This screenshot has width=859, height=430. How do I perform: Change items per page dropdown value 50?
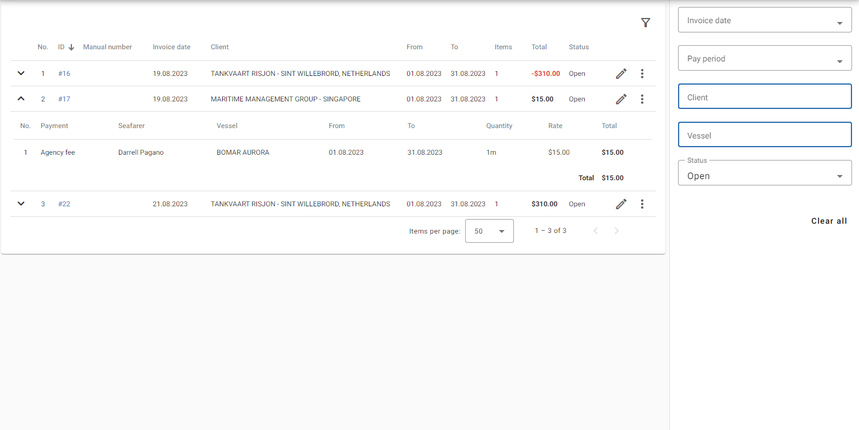tap(489, 231)
